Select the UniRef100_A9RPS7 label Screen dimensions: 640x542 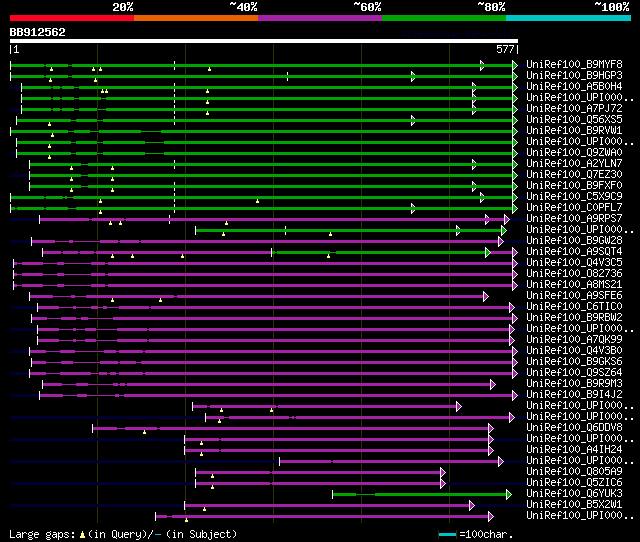point(574,219)
